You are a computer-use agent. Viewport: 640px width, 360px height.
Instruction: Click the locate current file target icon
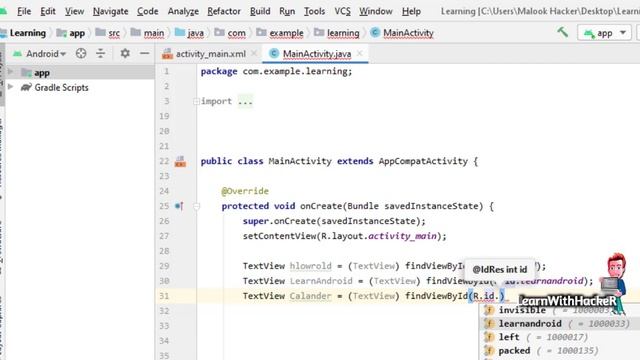pyautogui.click(x=81, y=53)
